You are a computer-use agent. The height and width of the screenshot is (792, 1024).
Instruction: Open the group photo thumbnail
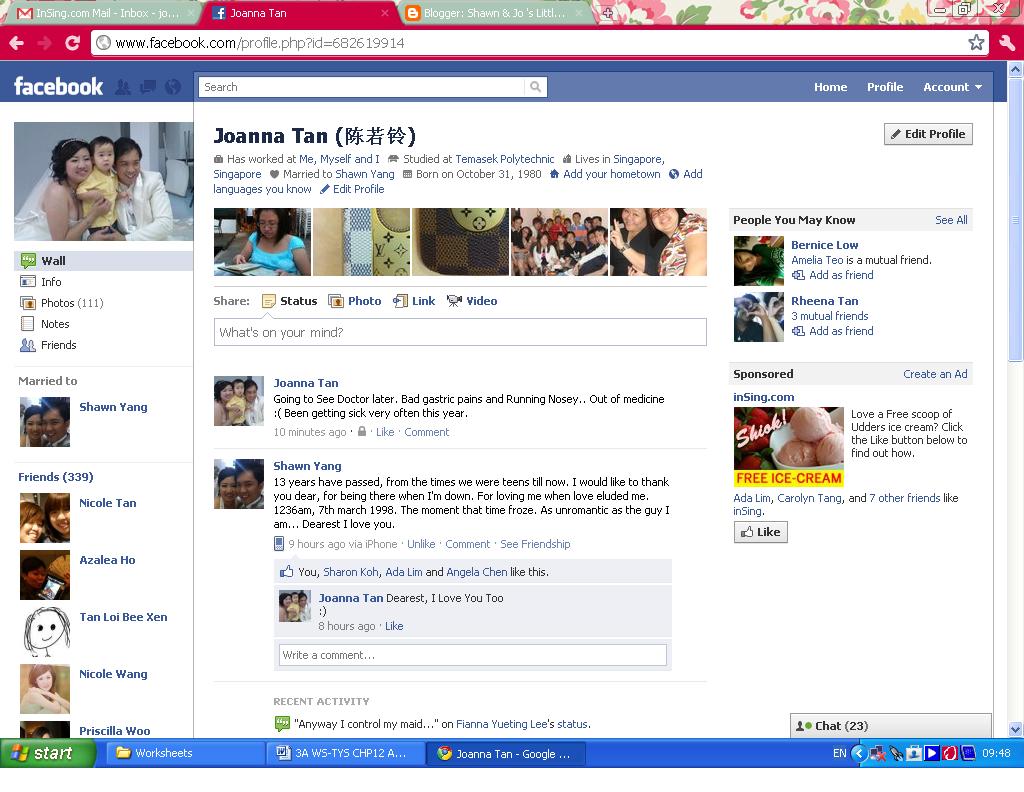tap(559, 242)
